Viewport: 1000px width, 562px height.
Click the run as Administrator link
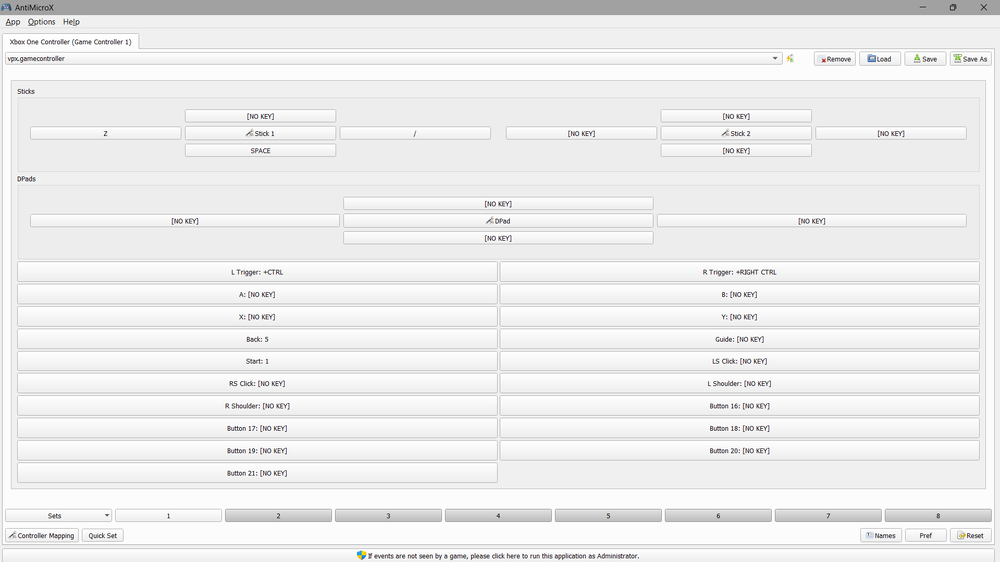(x=498, y=556)
